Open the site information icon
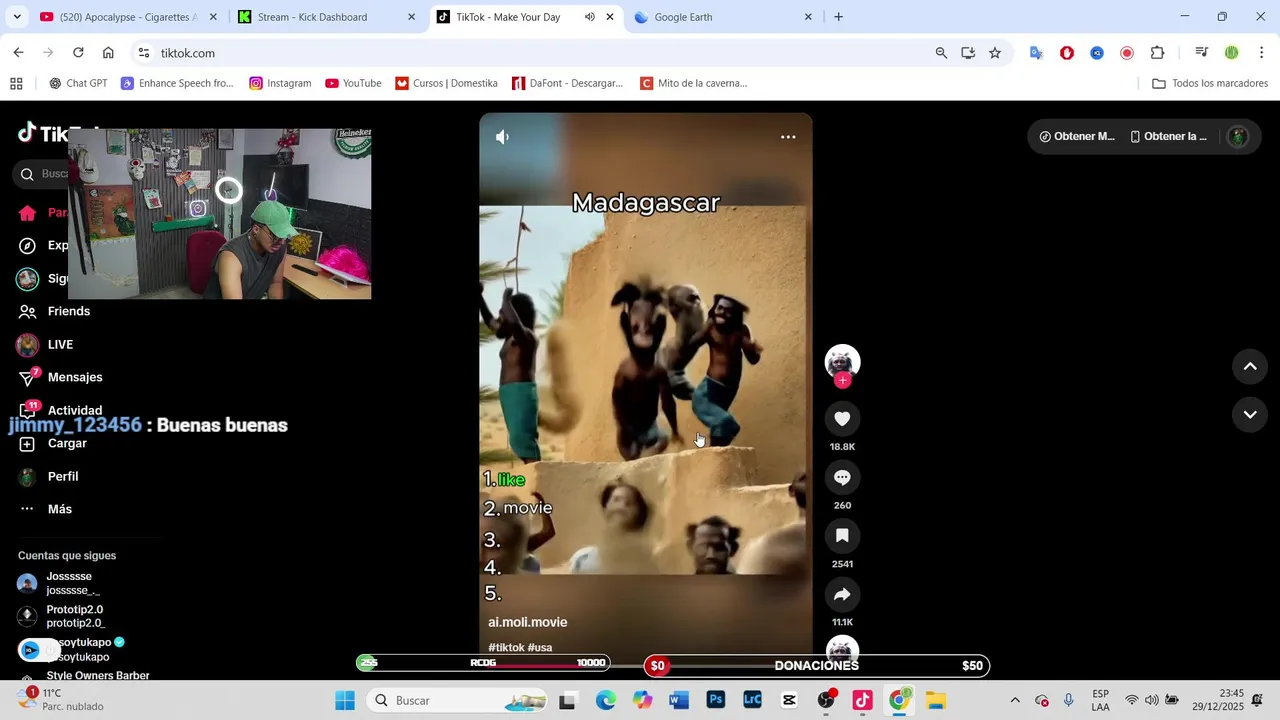Screen dimensions: 1280x720 tap(144, 53)
